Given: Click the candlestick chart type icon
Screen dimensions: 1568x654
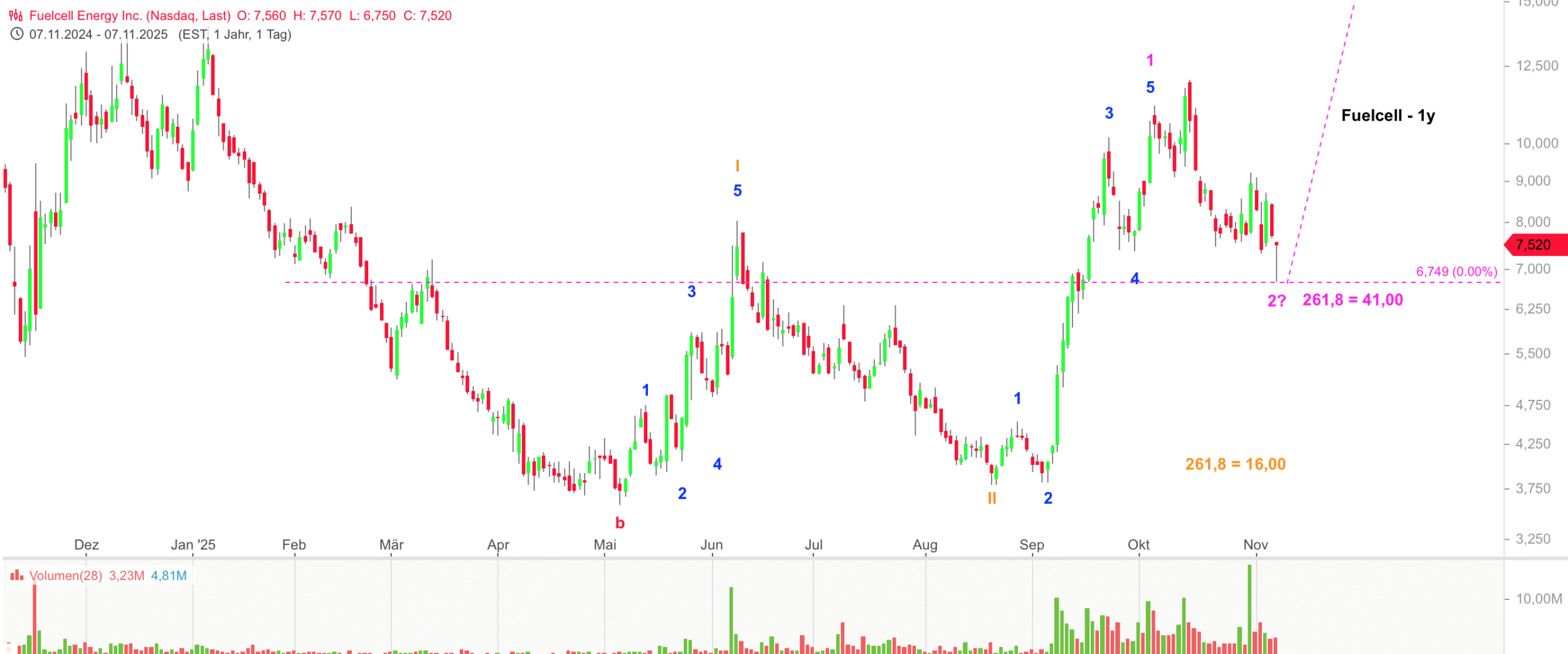Looking at the screenshot, I should click(16, 16).
